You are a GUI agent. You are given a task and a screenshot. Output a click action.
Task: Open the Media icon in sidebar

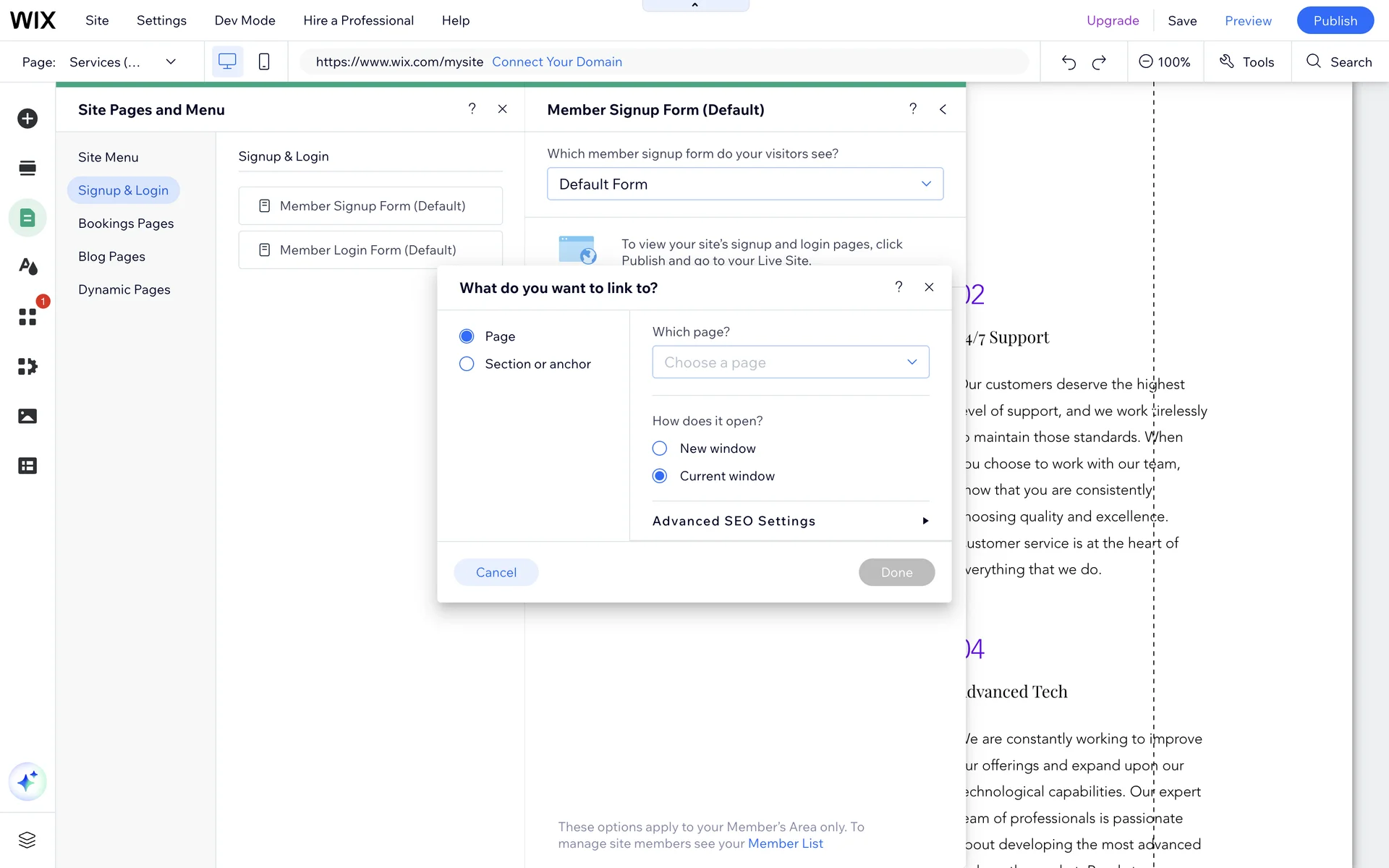pyautogui.click(x=27, y=416)
